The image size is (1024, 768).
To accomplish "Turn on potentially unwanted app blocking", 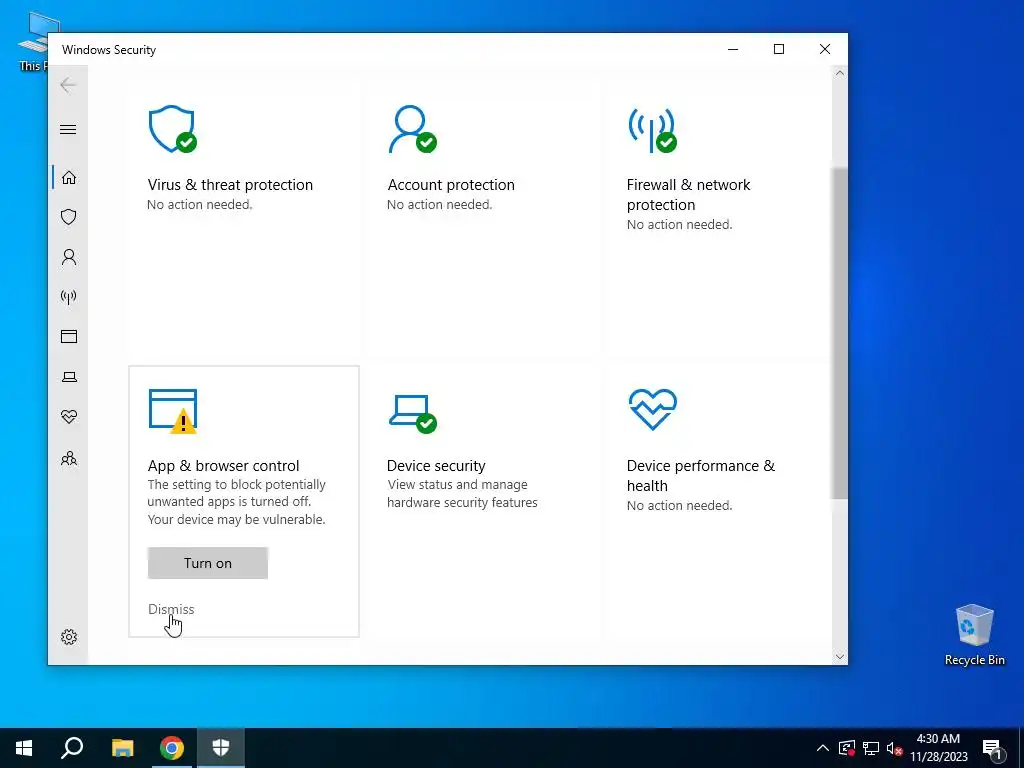I will (208, 563).
